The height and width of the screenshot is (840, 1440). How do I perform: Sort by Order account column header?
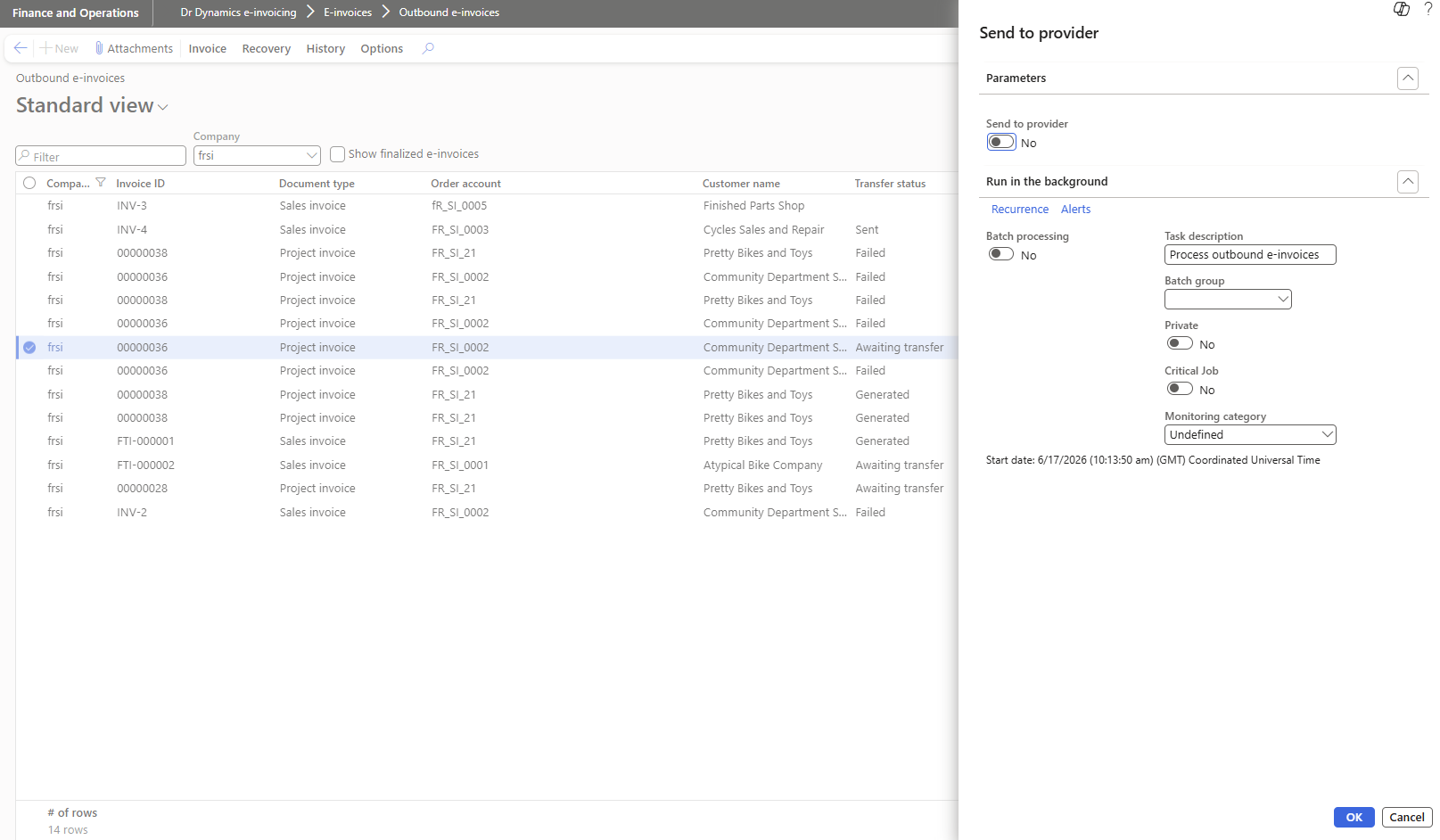465,184
